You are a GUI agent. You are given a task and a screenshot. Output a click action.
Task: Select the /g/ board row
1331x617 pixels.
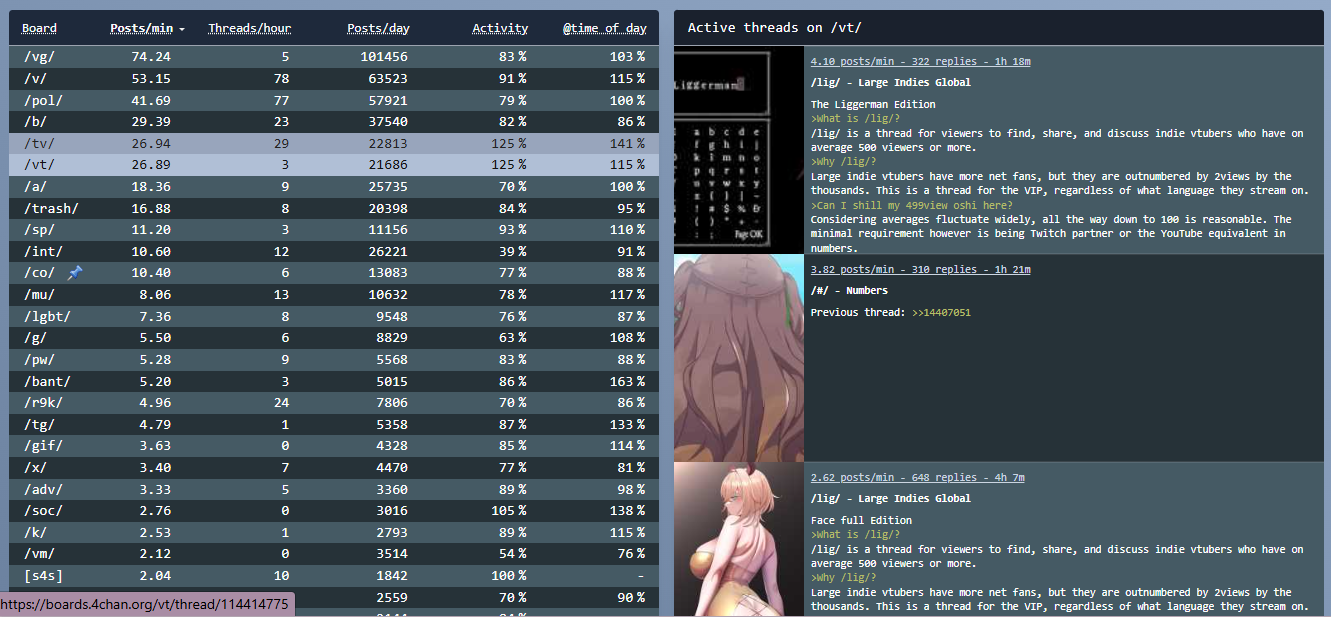334,338
